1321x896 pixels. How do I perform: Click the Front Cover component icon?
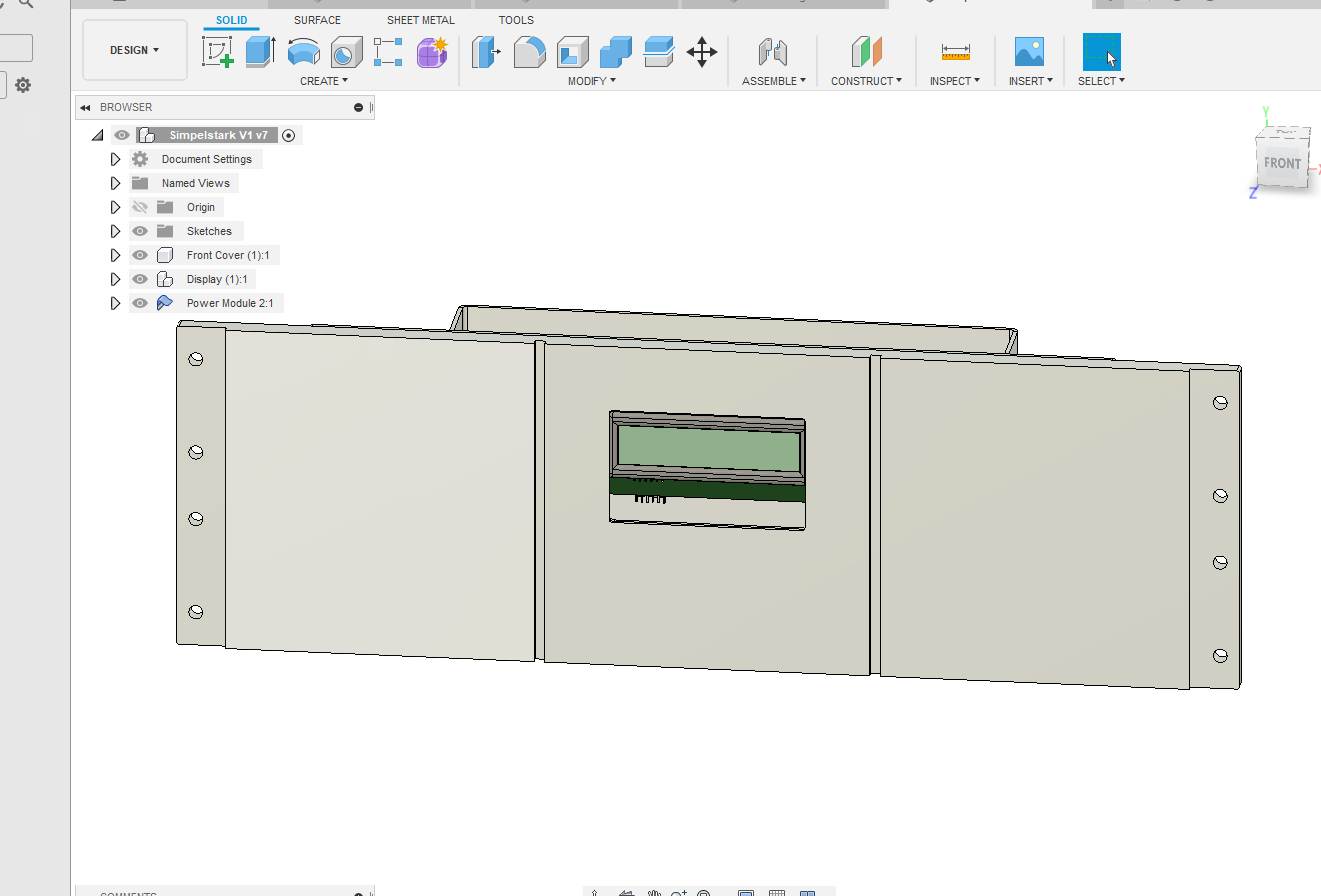tap(165, 255)
